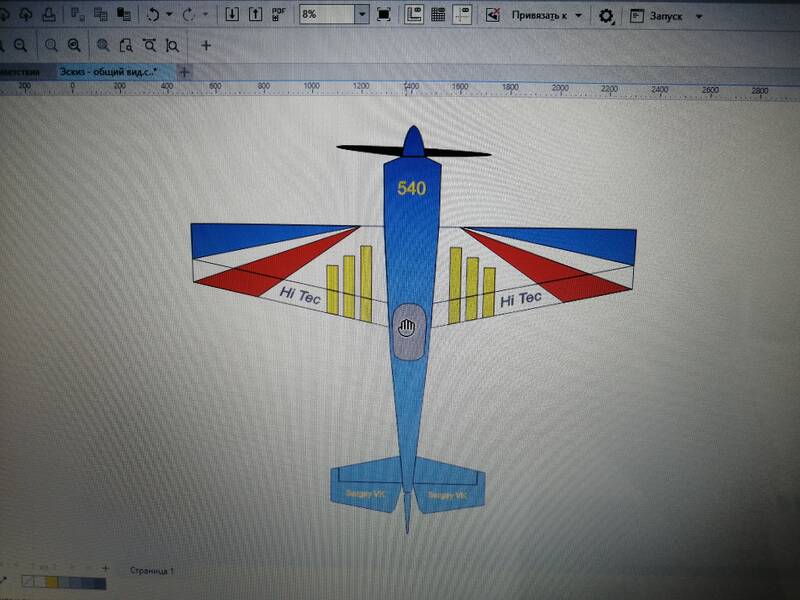Click the 8% zoom level input field

pos(325,15)
